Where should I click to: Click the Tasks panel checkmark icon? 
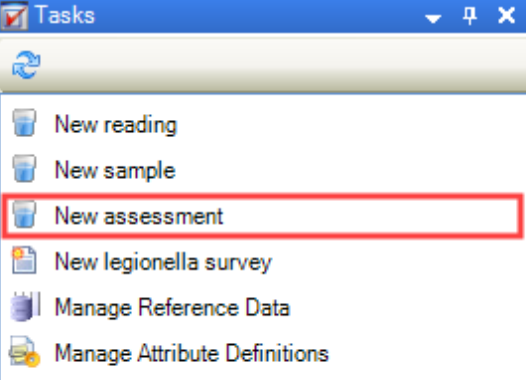point(14,16)
